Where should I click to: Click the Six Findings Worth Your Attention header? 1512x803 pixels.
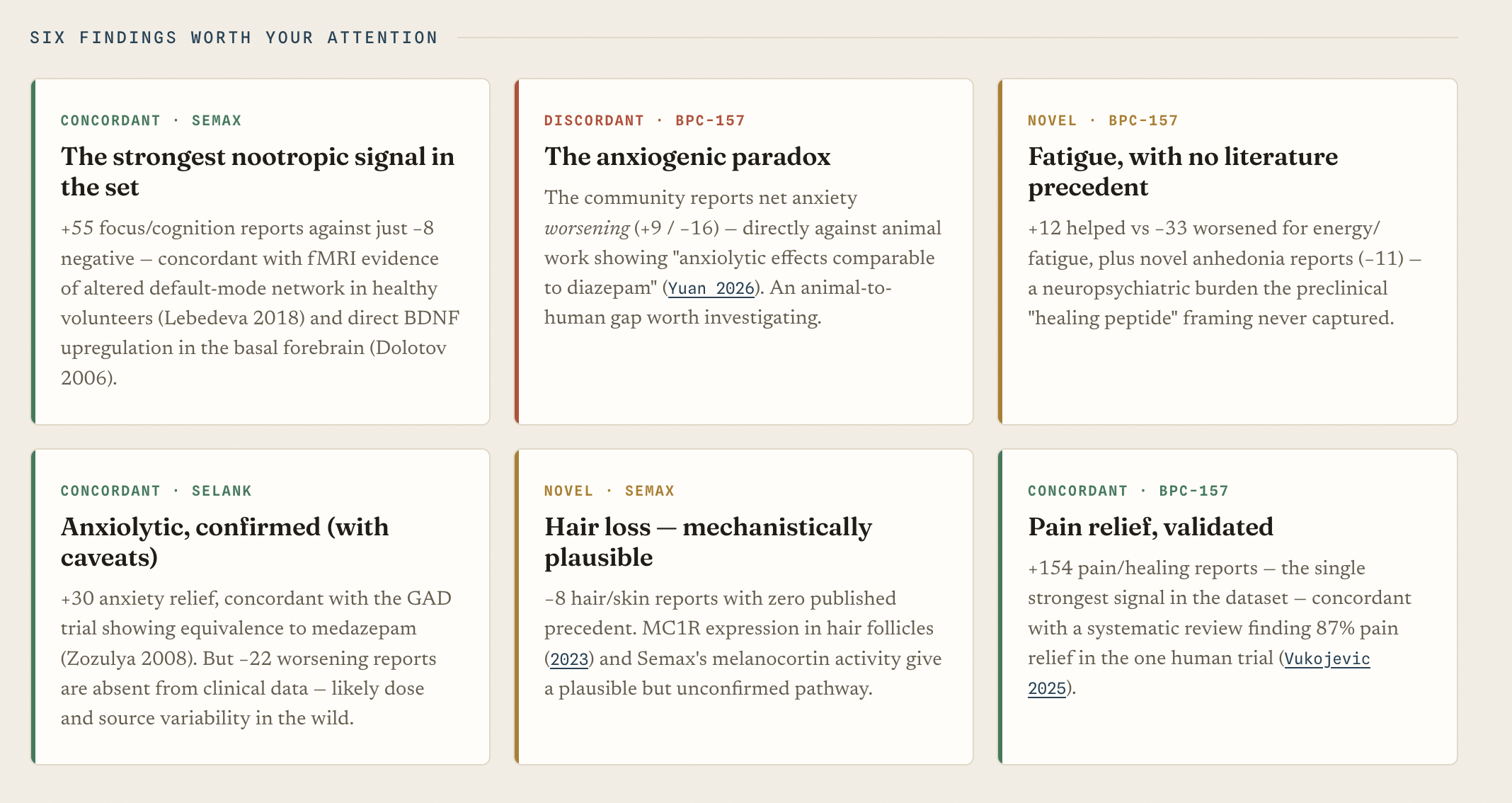[234, 38]
